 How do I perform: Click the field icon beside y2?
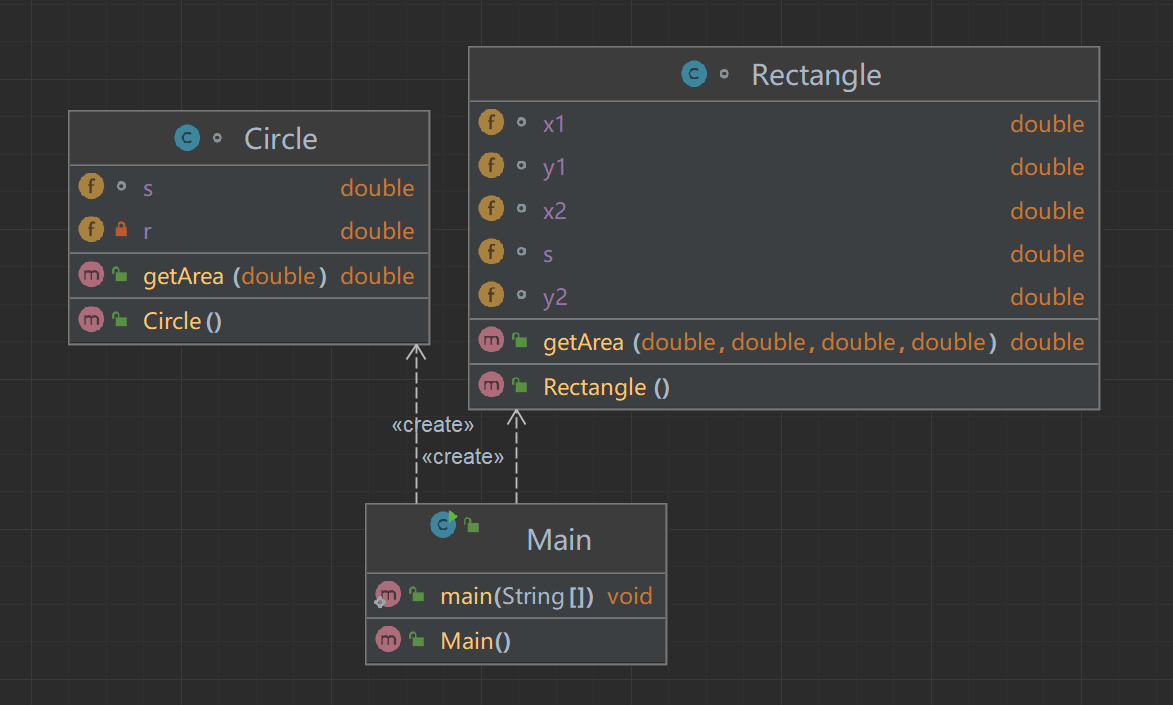(491, 296)
